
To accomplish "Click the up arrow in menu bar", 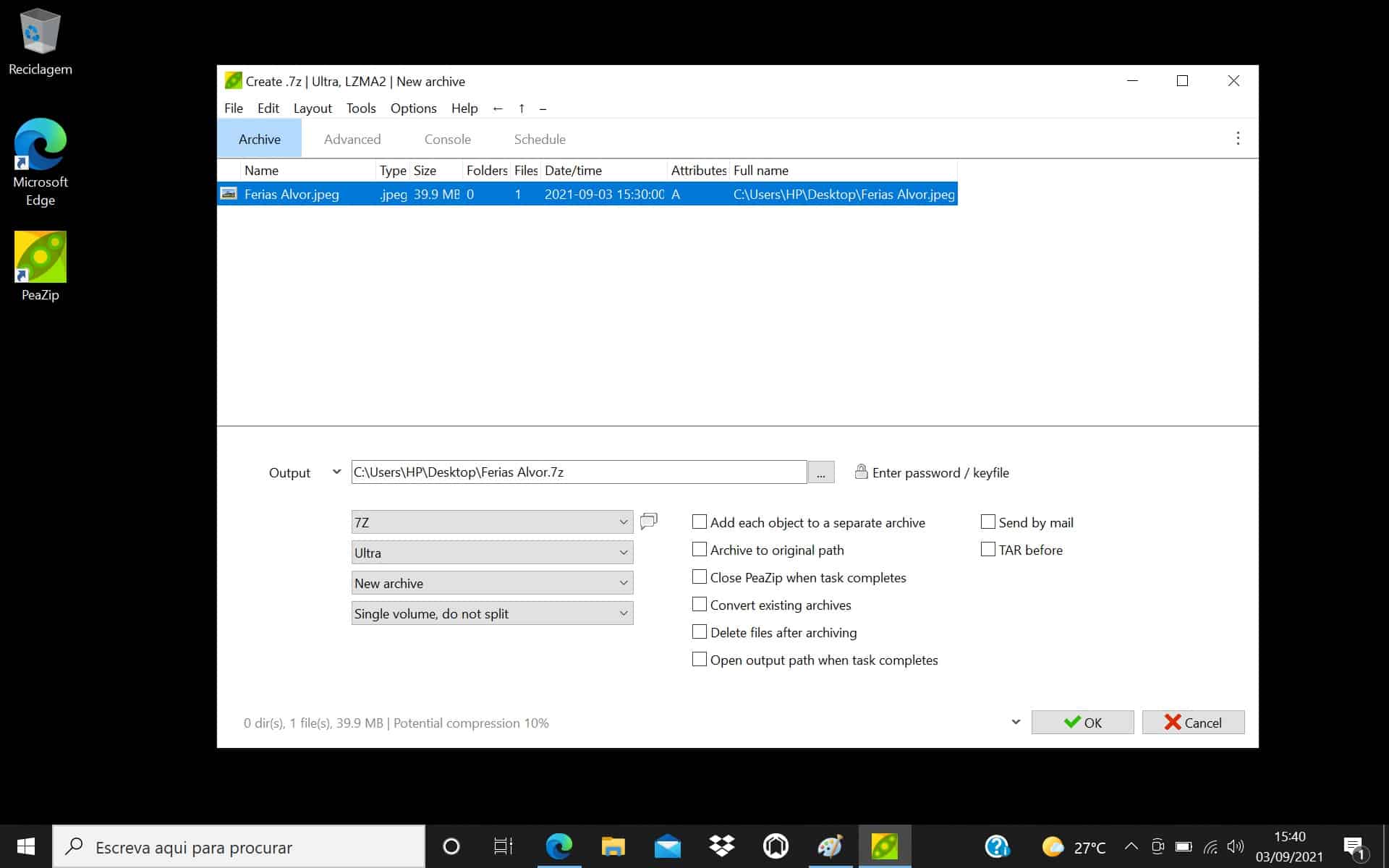I will point(521,109).
